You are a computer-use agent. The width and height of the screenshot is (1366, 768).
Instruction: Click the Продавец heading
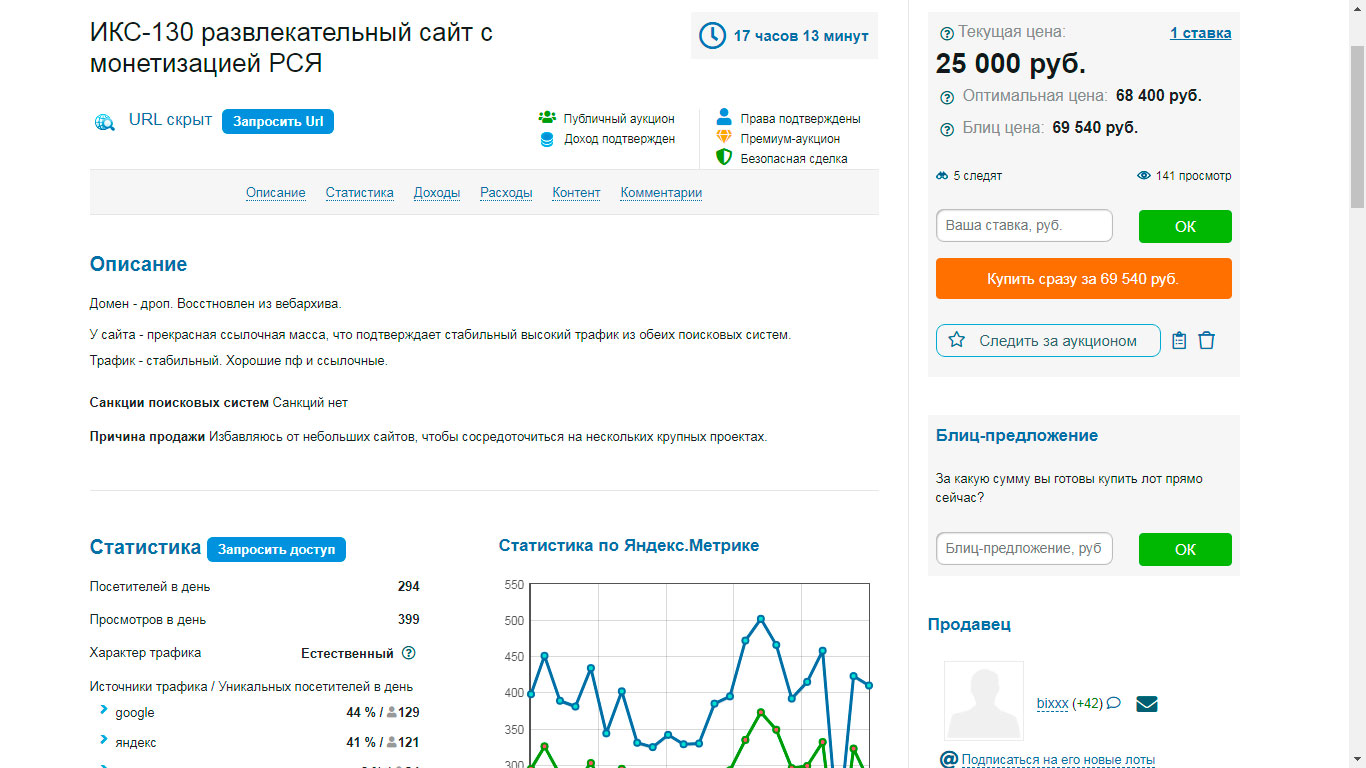(x=970, y=625)
